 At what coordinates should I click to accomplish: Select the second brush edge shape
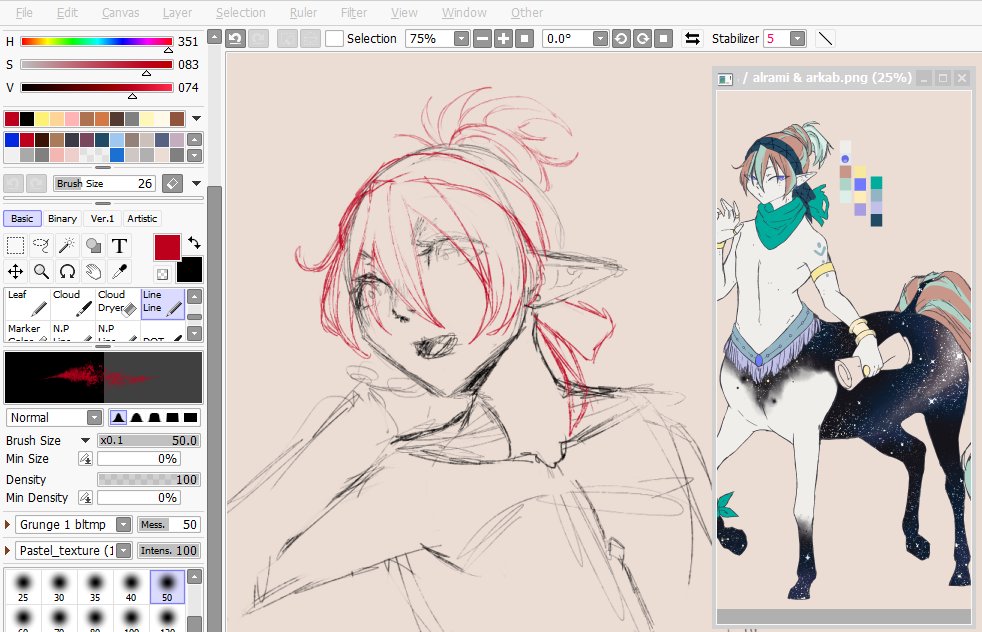tap(137, 417)
